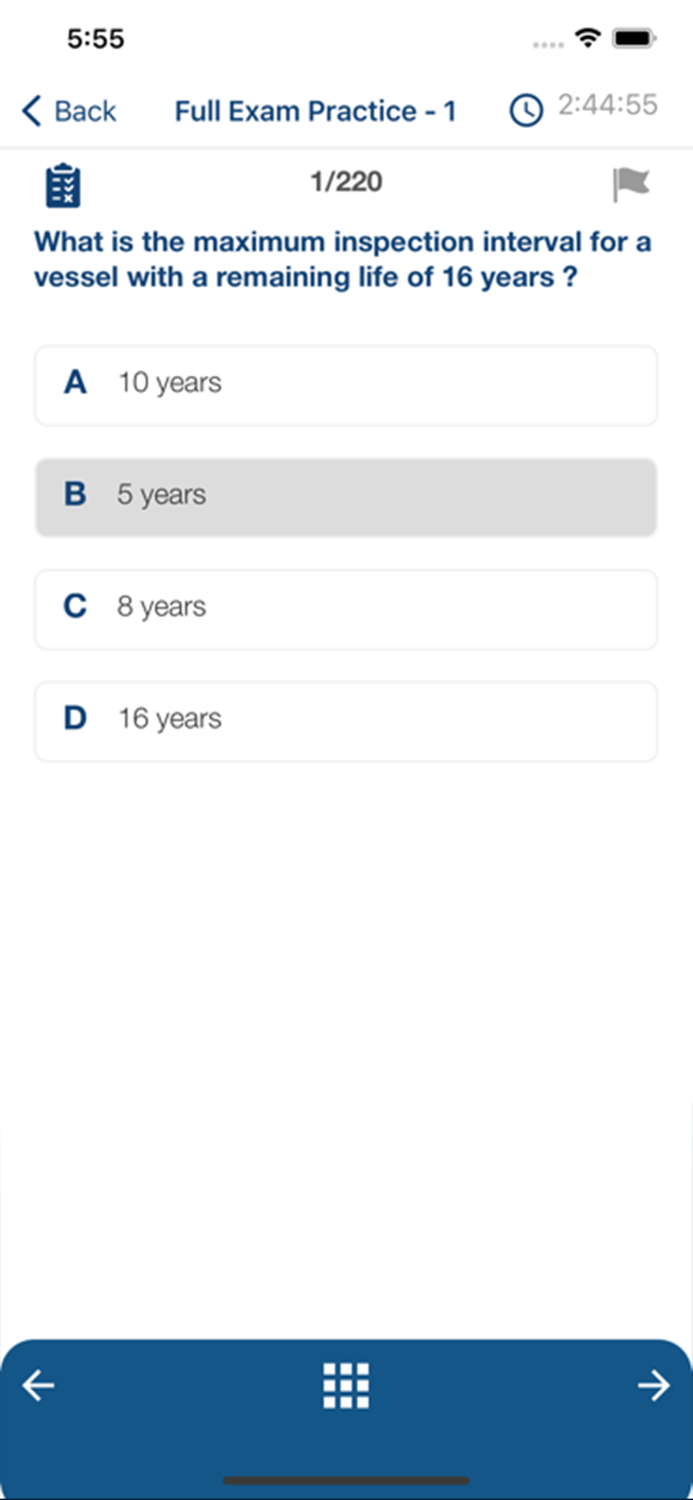Tap the Full Exam Practice - 1 title

(315, 111)
